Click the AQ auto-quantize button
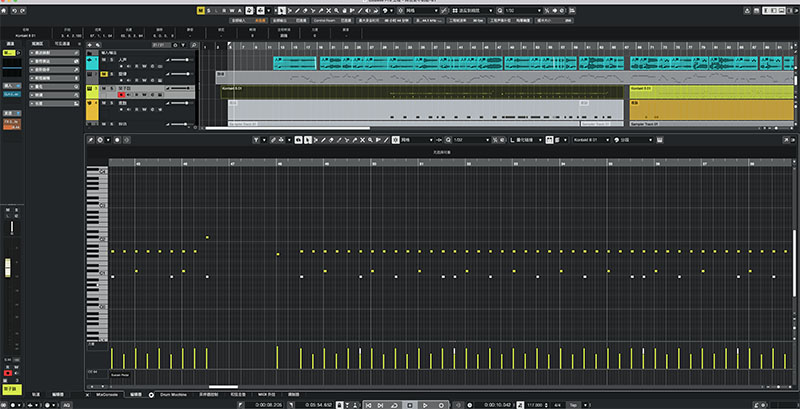The height and width of the screenshot is (409, 800). click(67, 405)
